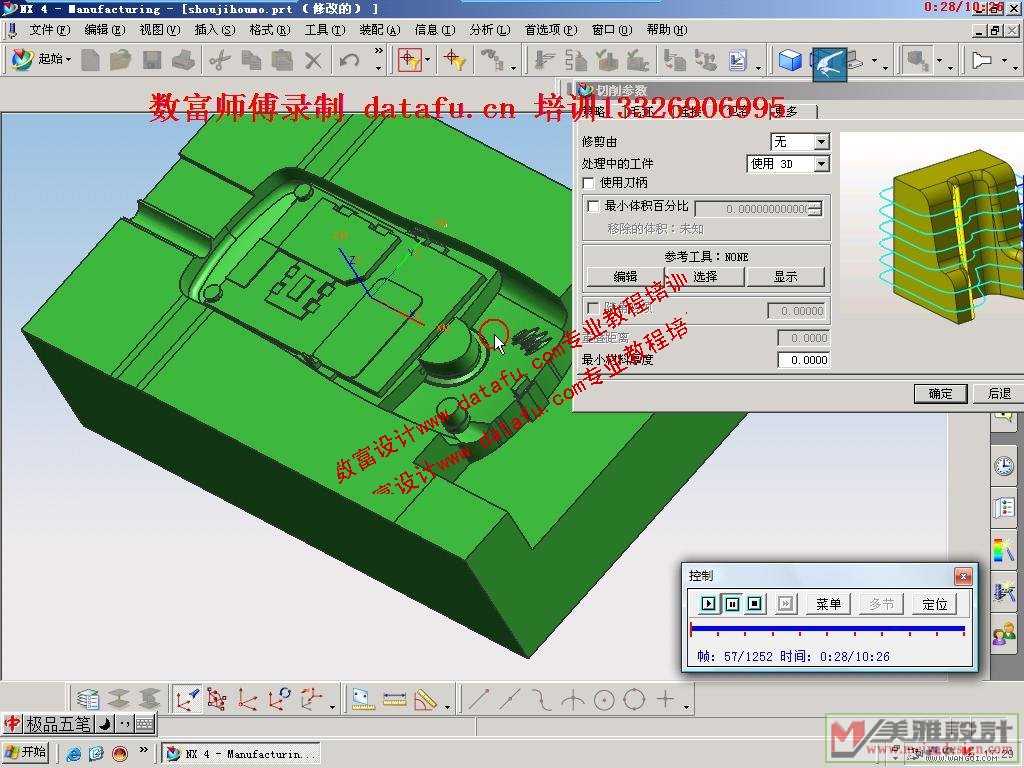
Task: Click the measure angle protractor icon
Action: [x=426, y=699]
